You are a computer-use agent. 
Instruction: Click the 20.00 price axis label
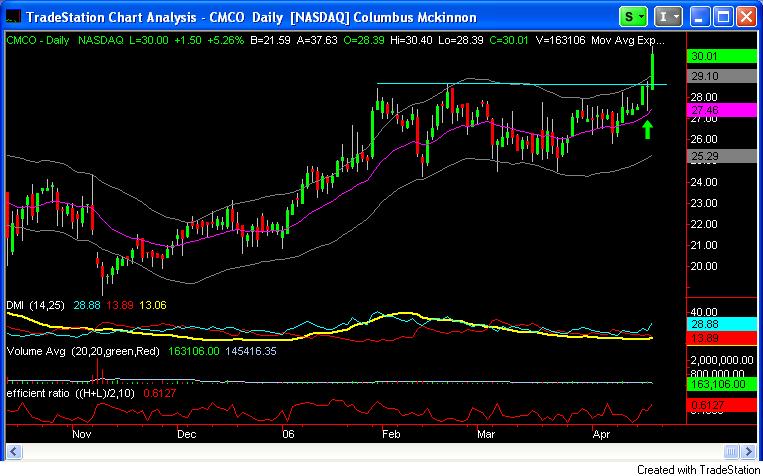[704, 266]
